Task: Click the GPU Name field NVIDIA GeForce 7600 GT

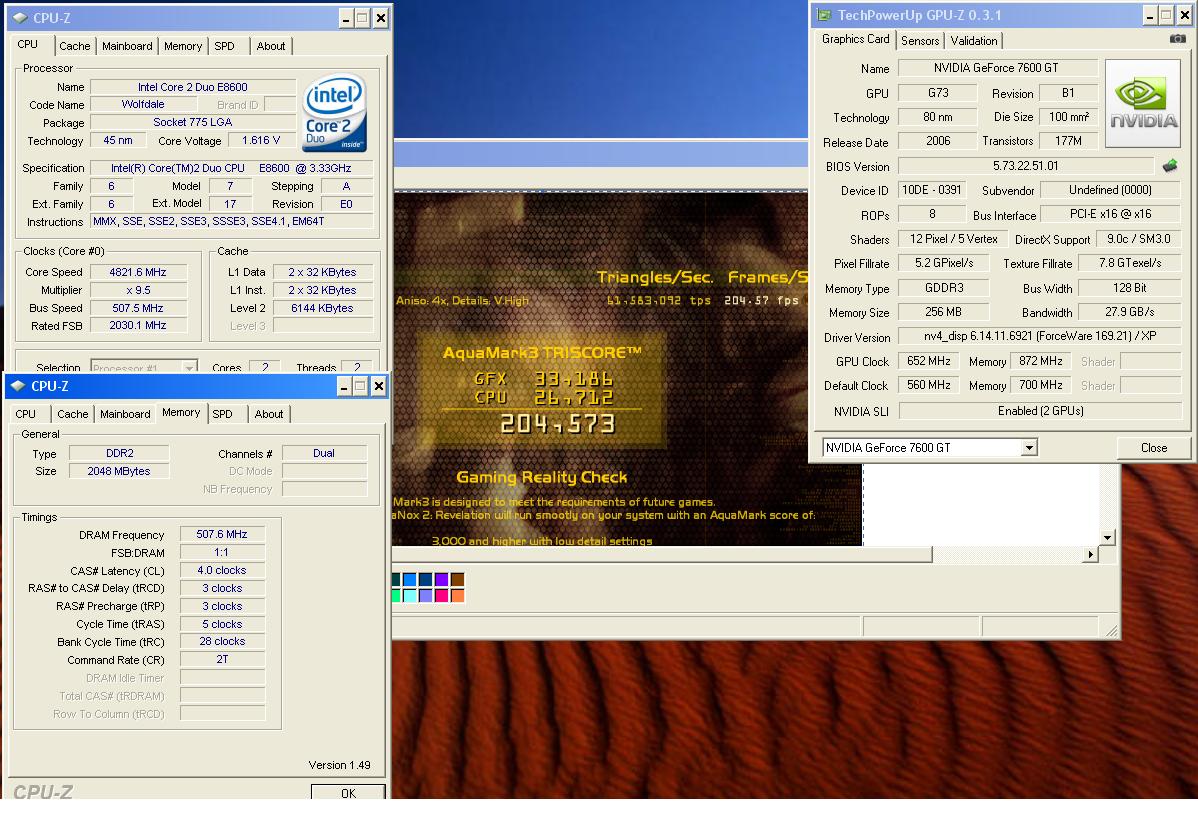Action: [997, 68]
